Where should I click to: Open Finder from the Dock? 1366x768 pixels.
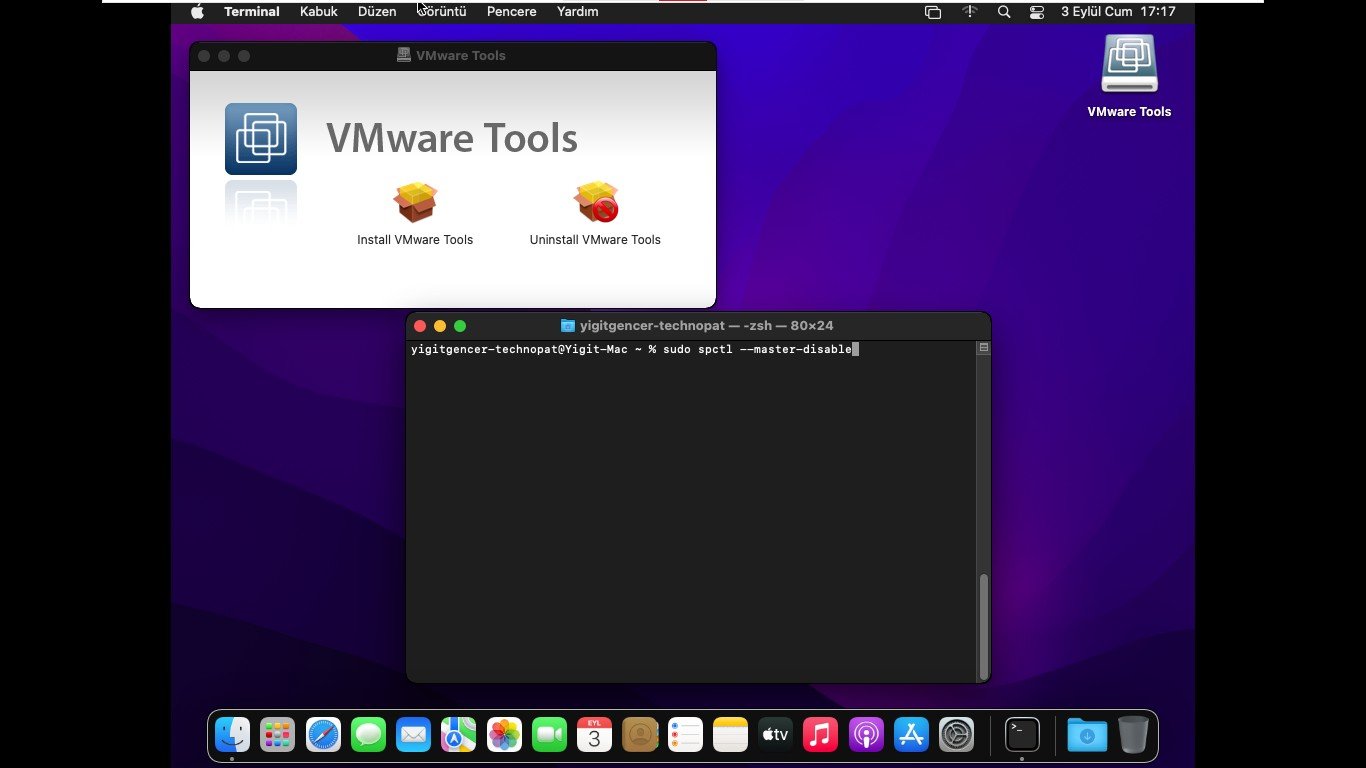(233, 735)
